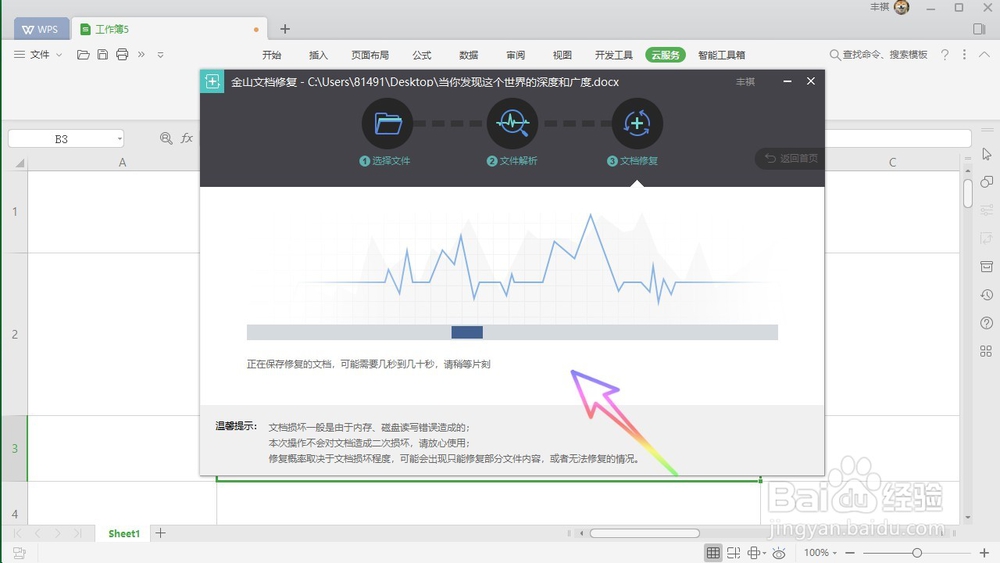Open the 开发工具 ribbon tab

pos(614,55)
